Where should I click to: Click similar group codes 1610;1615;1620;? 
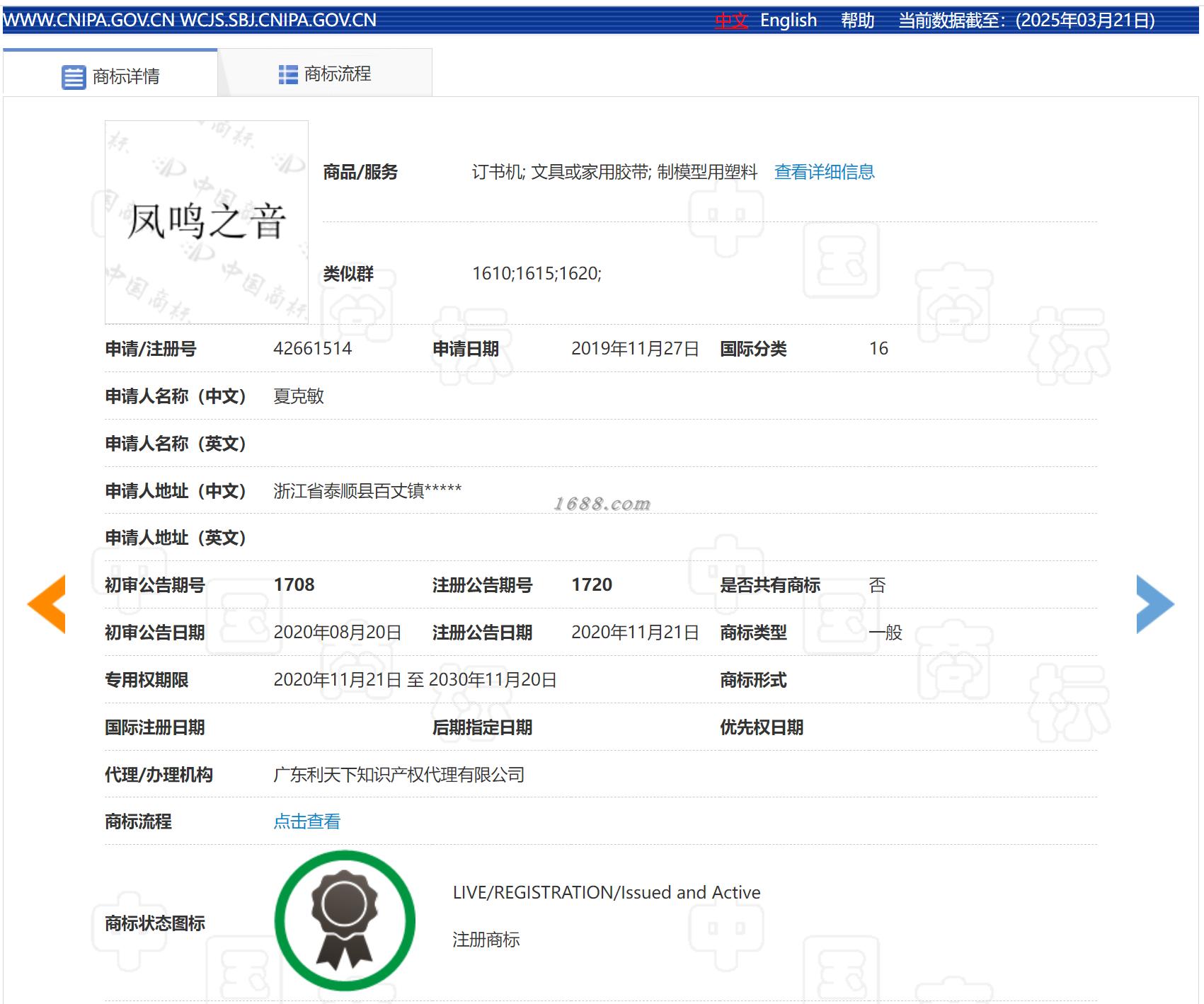(537, 274)
